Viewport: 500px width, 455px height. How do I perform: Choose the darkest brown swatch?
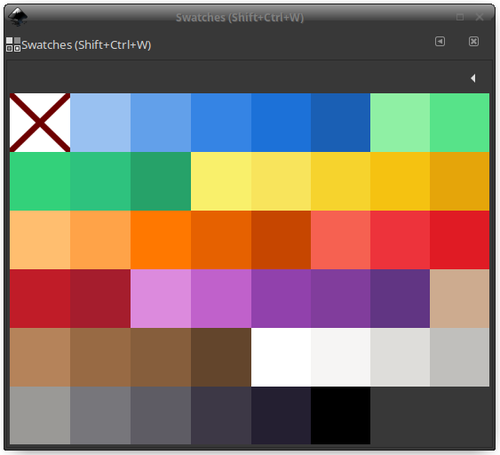221,357
